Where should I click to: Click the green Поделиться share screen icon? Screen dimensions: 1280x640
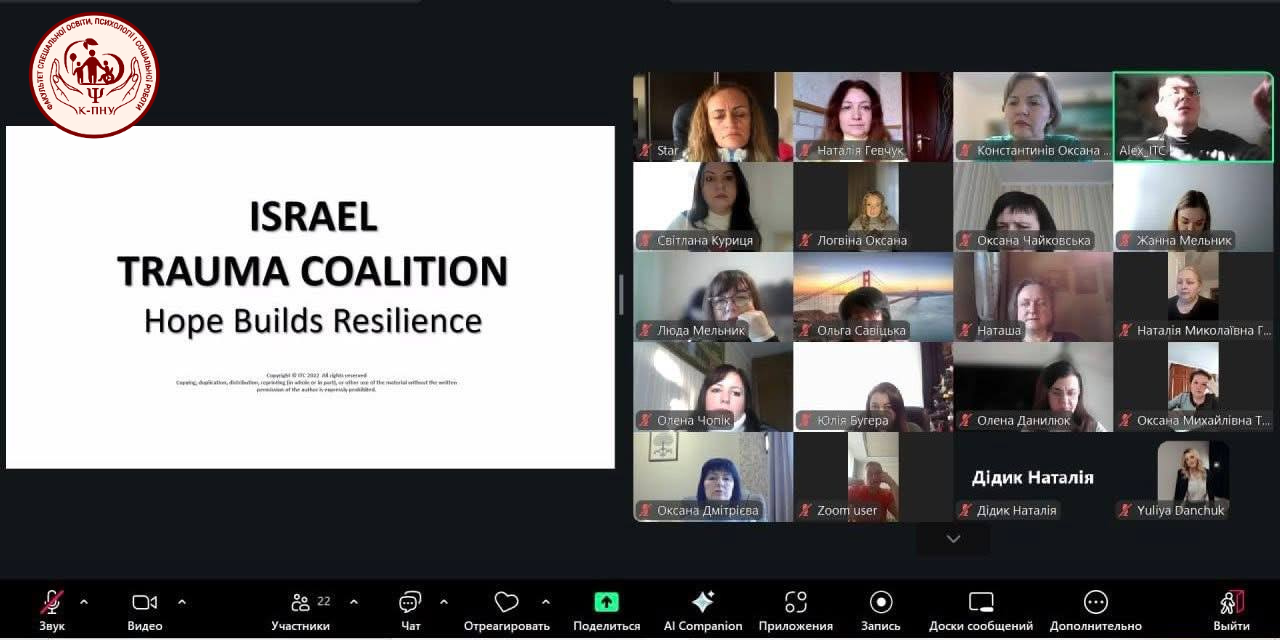tap(606, 603)
